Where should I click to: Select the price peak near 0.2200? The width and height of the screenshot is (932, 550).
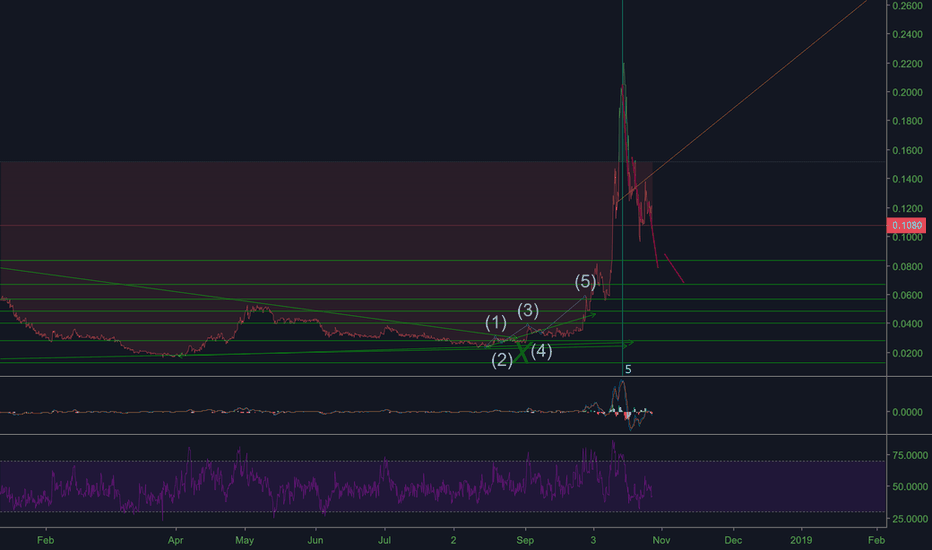tap(623, 64)
